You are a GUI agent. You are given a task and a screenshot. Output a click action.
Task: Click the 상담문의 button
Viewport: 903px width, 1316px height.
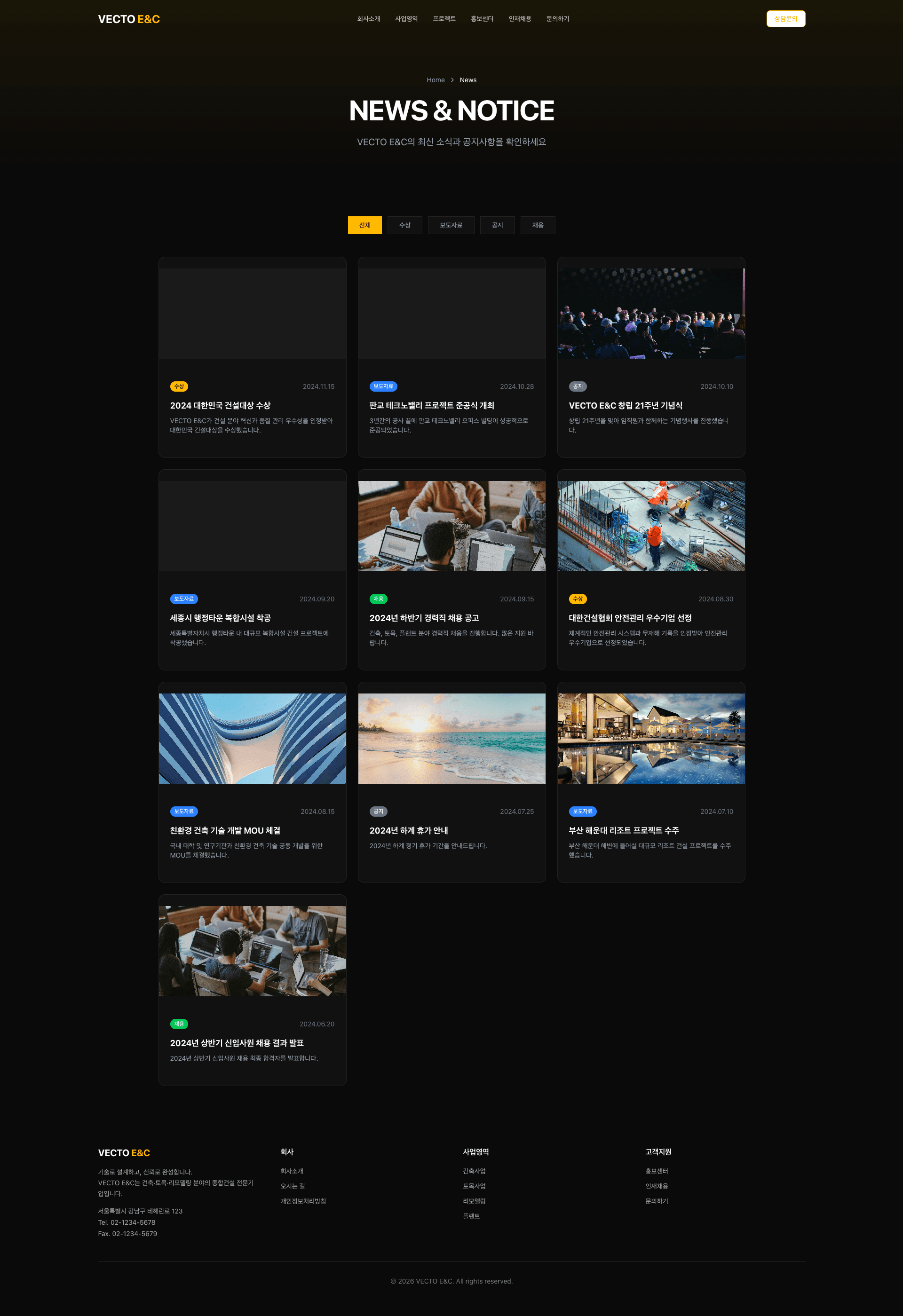[x=785, y=19]
